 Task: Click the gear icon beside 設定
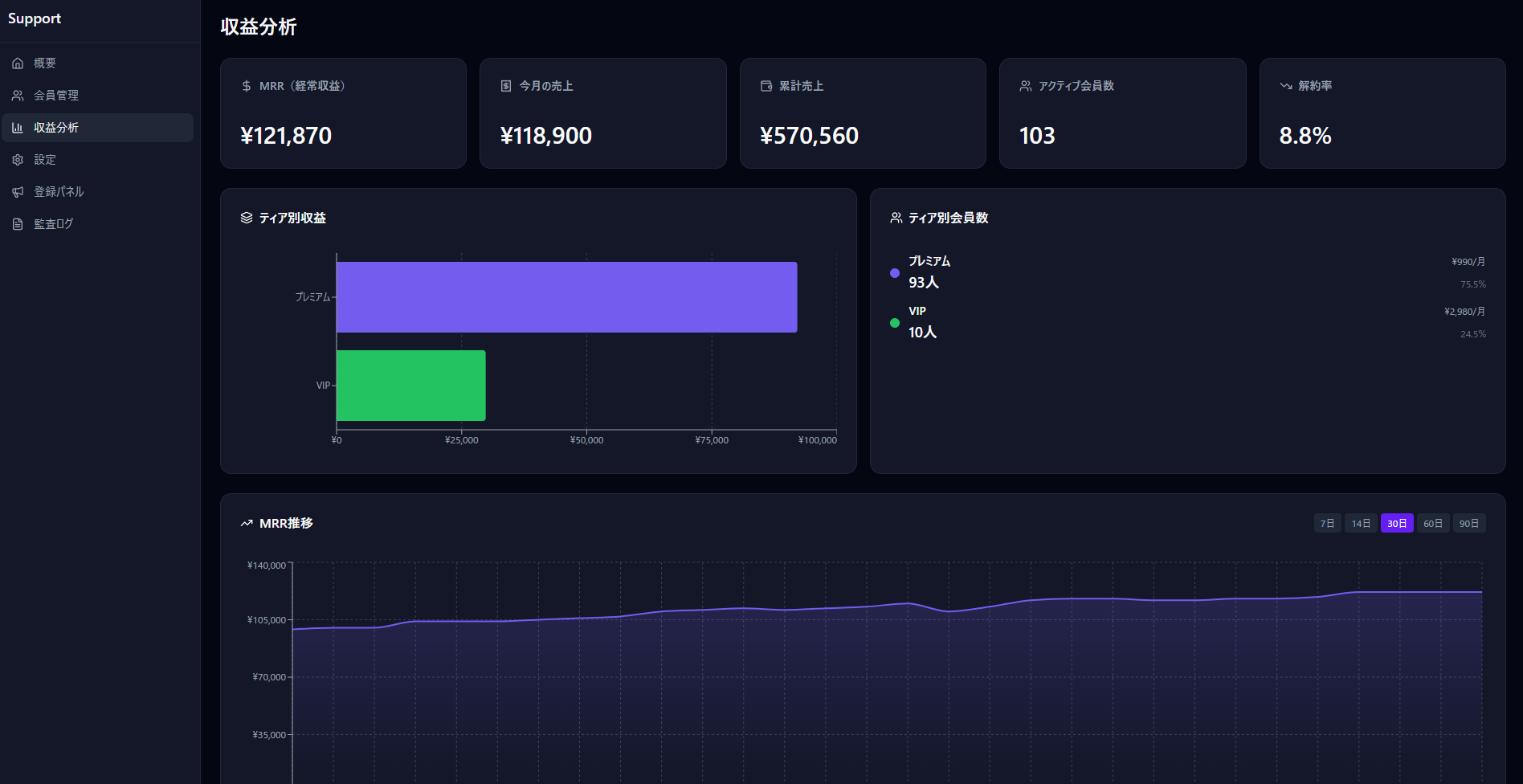[x=18, y=160]
